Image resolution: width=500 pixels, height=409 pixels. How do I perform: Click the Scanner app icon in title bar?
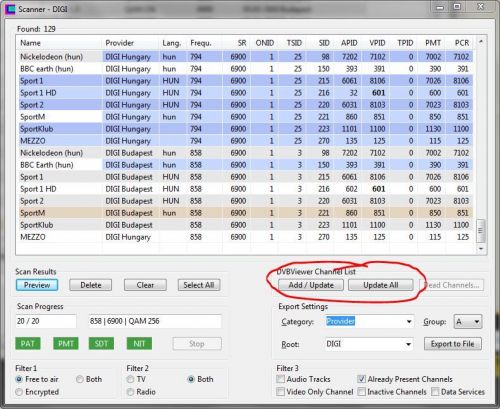point(10,9)
